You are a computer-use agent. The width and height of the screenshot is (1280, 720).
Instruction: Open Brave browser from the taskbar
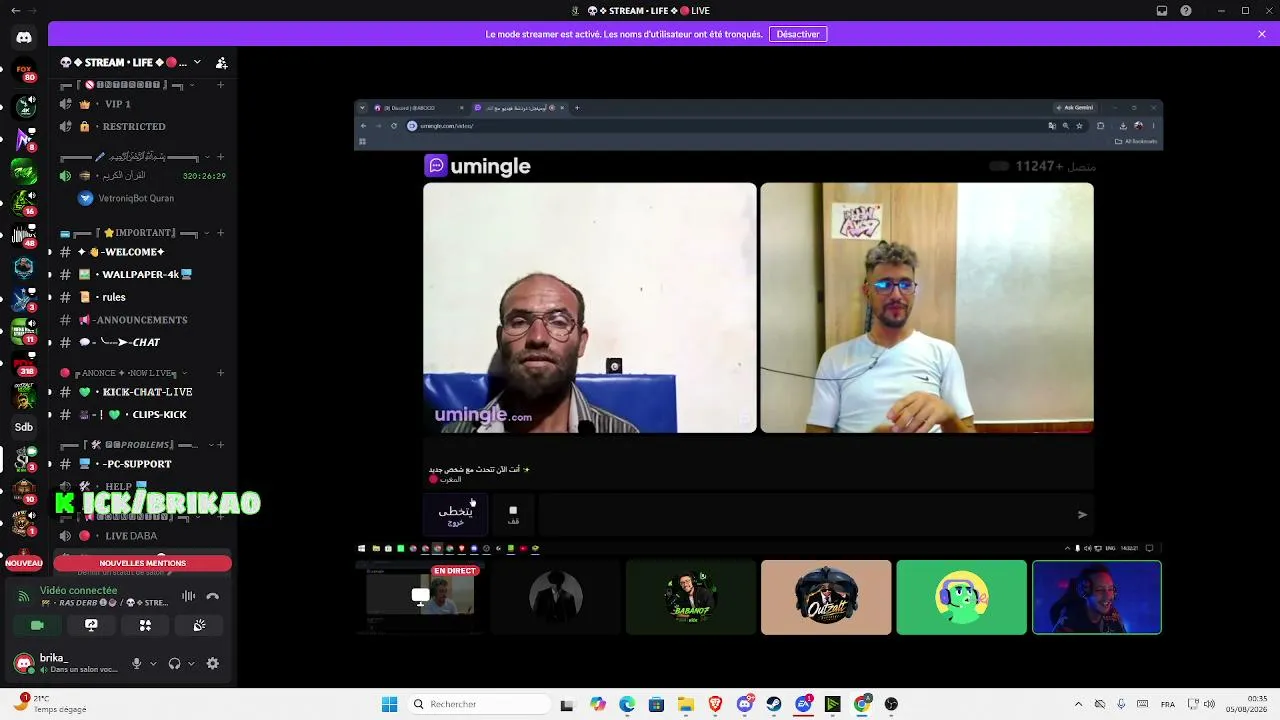pos(715,704)
